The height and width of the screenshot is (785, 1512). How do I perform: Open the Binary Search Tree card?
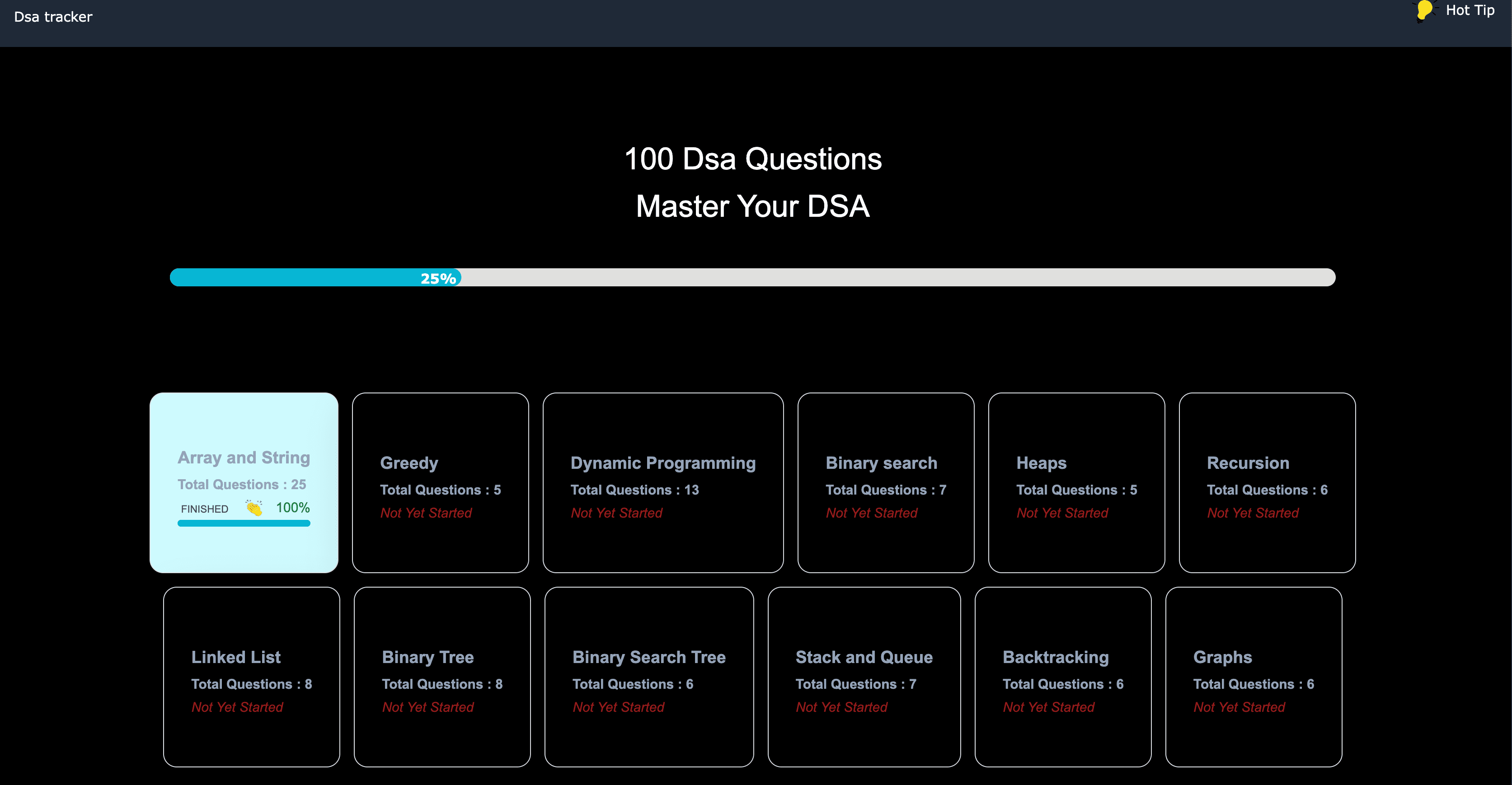(x=648, y=677)
